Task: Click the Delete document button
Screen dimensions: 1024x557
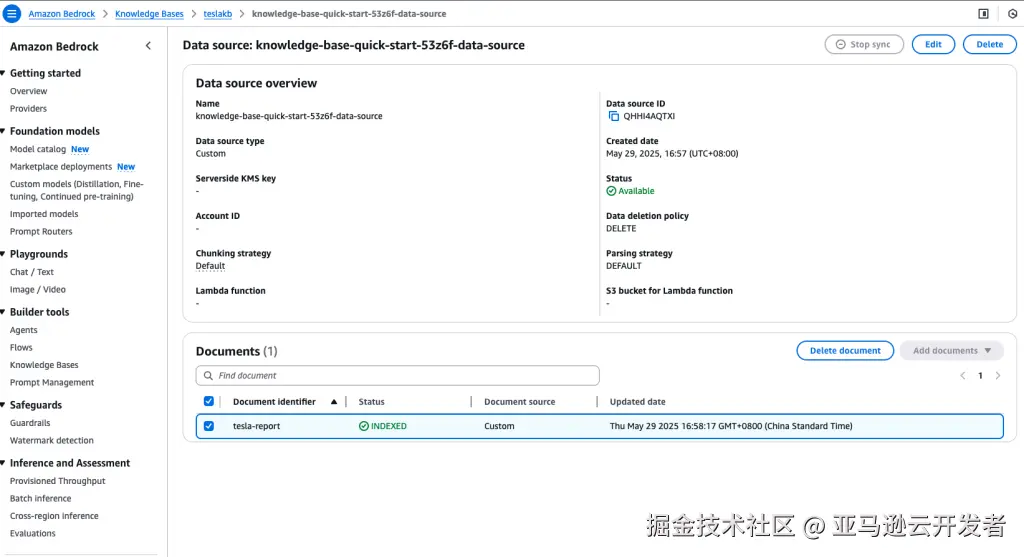Action: click(x=845, y=351)
